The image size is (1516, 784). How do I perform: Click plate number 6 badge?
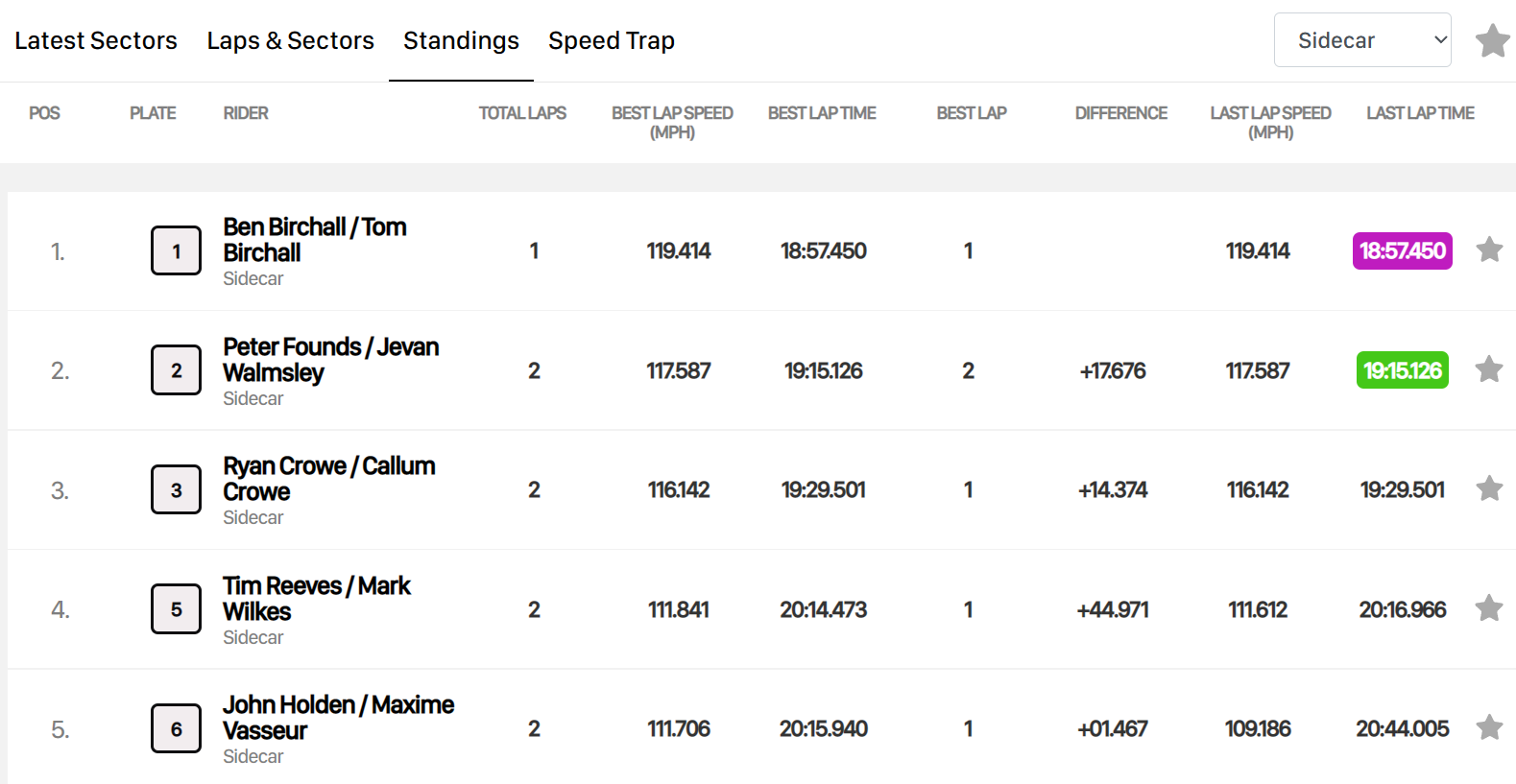point(177,728)
